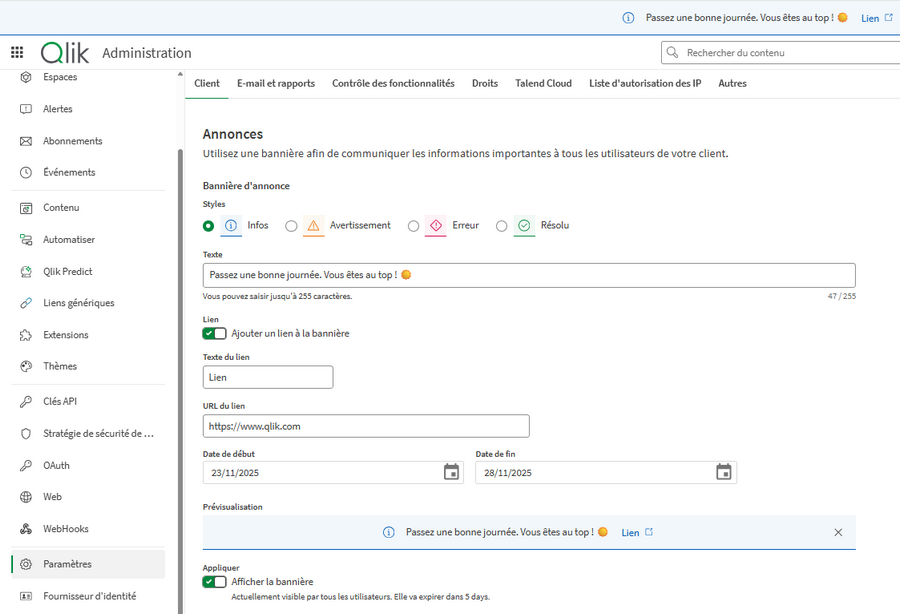
Task: Open the Date de fin calendar picker
Action: click(x=724, y=472)
